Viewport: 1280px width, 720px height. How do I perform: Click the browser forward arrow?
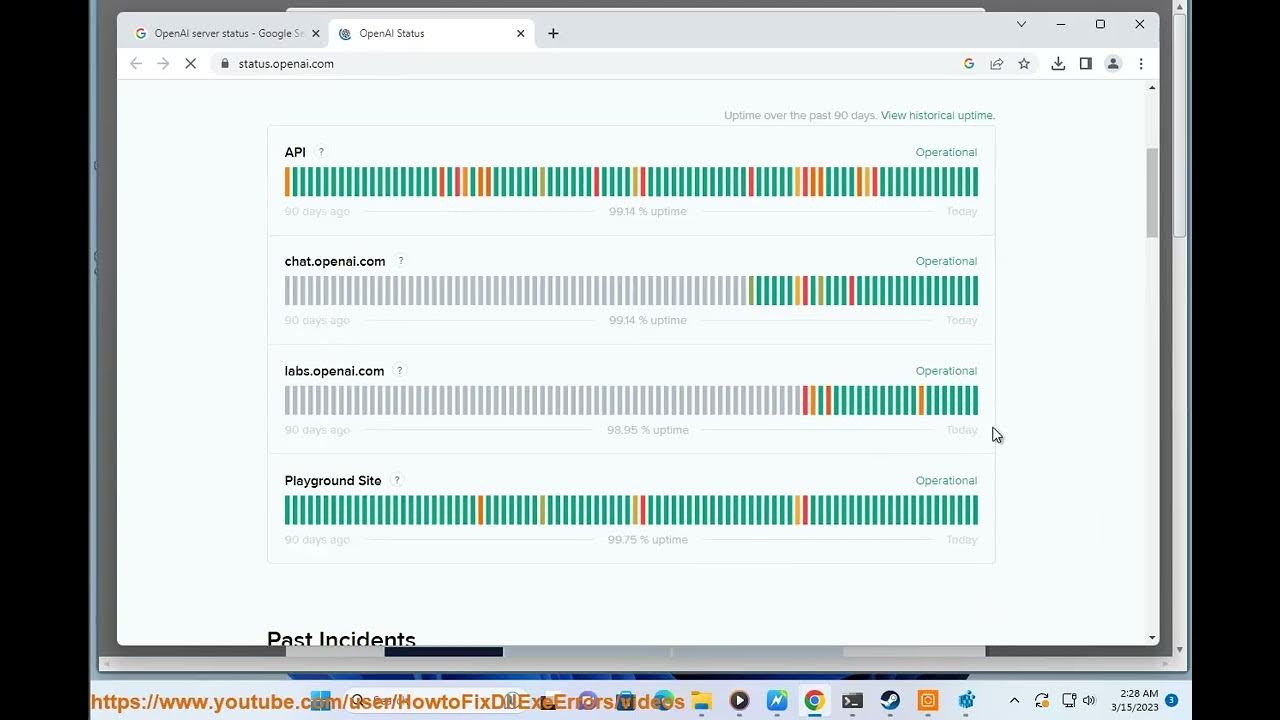pos(163,63)
